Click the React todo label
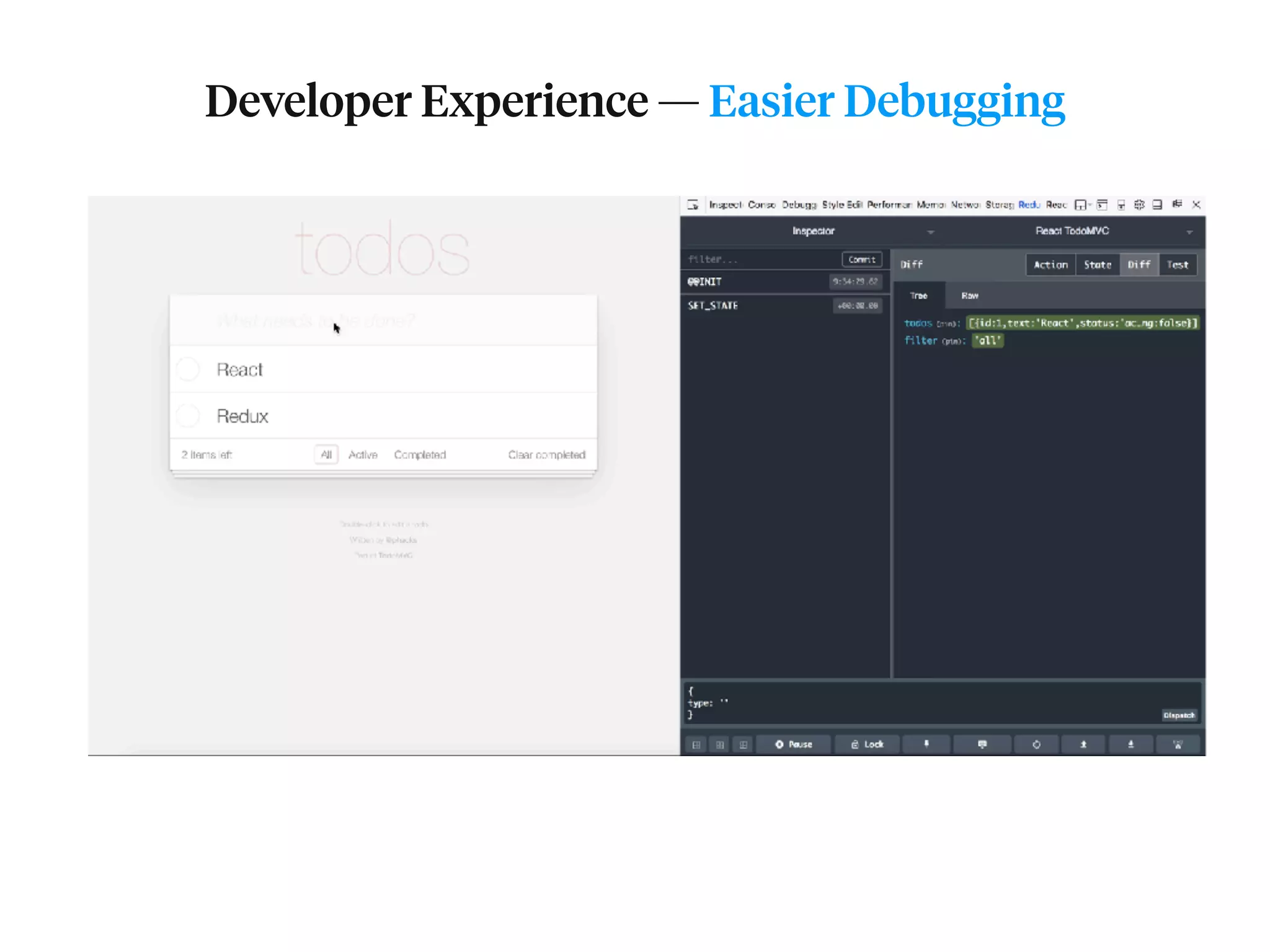Screen dimensions: 1270x952 coord(240,369)
